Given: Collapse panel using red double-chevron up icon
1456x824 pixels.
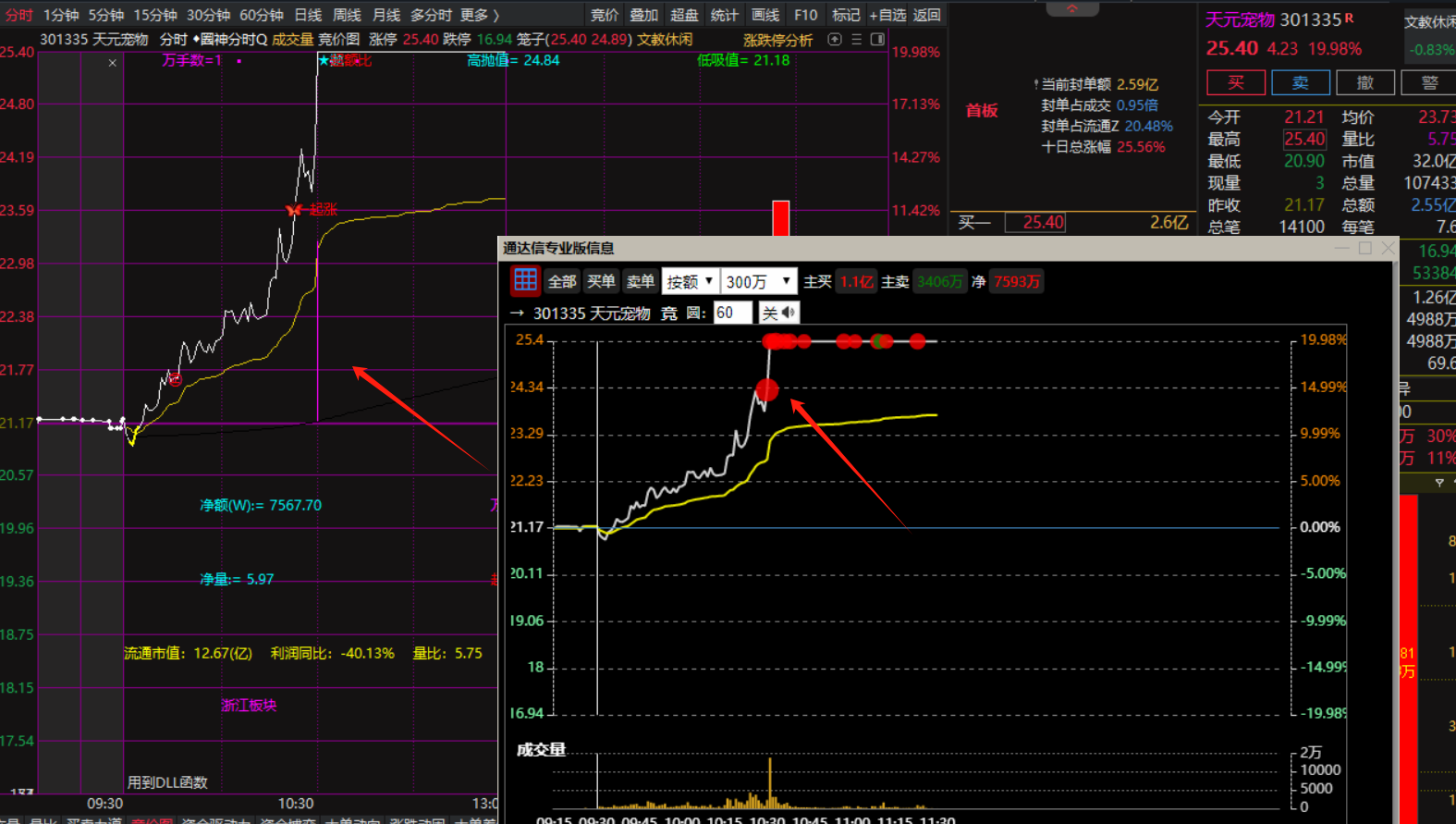Looking at the screenshot, I should [x=1071, y=8].
